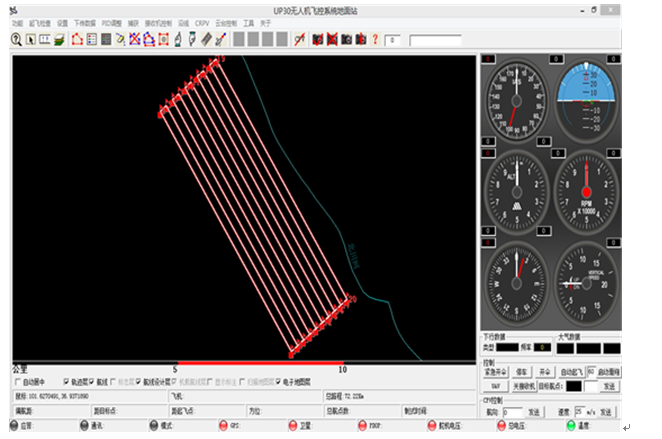Click the 紧急开伞 emergency parachute button
The height and width of the screenshot is (439, 662).
pos(496,372)
